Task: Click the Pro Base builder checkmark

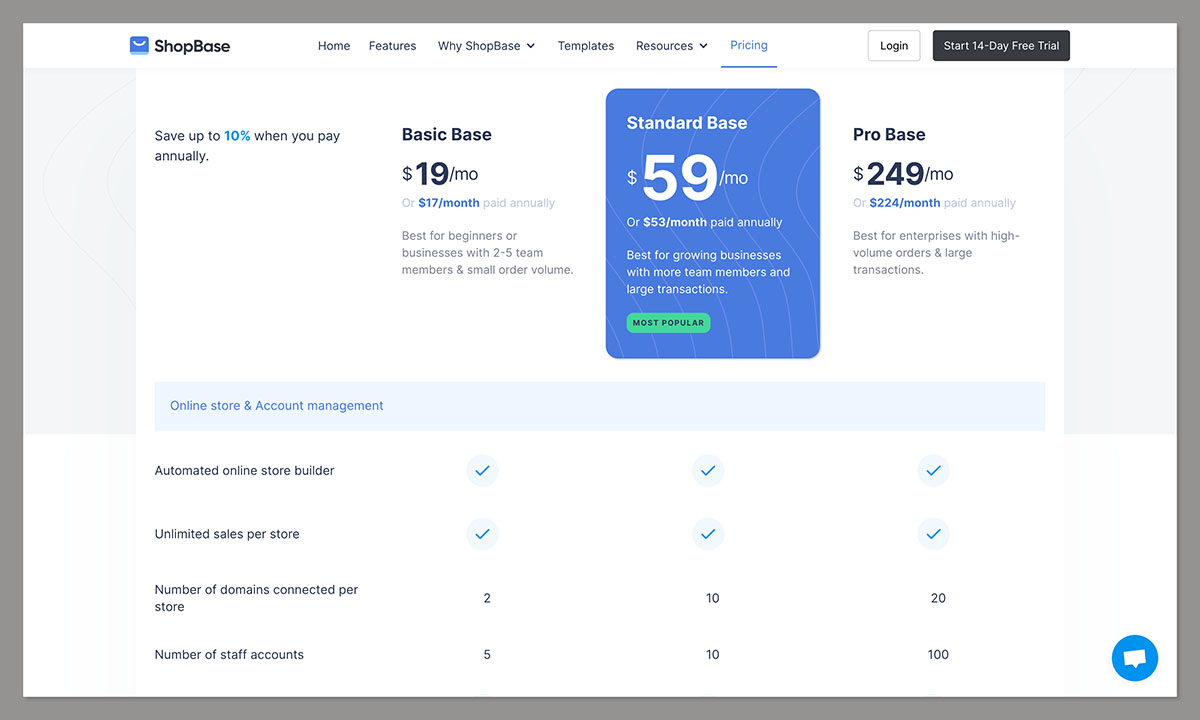Action: 933,470
